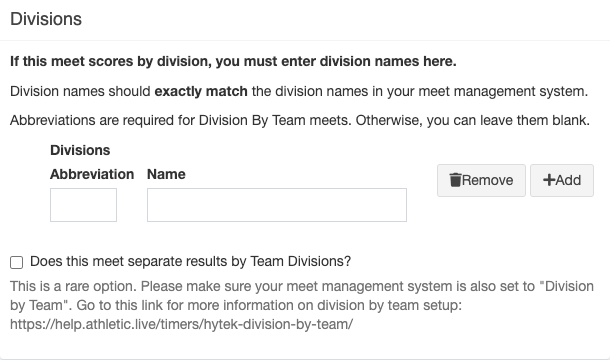Click the Remove division button

coord(481,180)
